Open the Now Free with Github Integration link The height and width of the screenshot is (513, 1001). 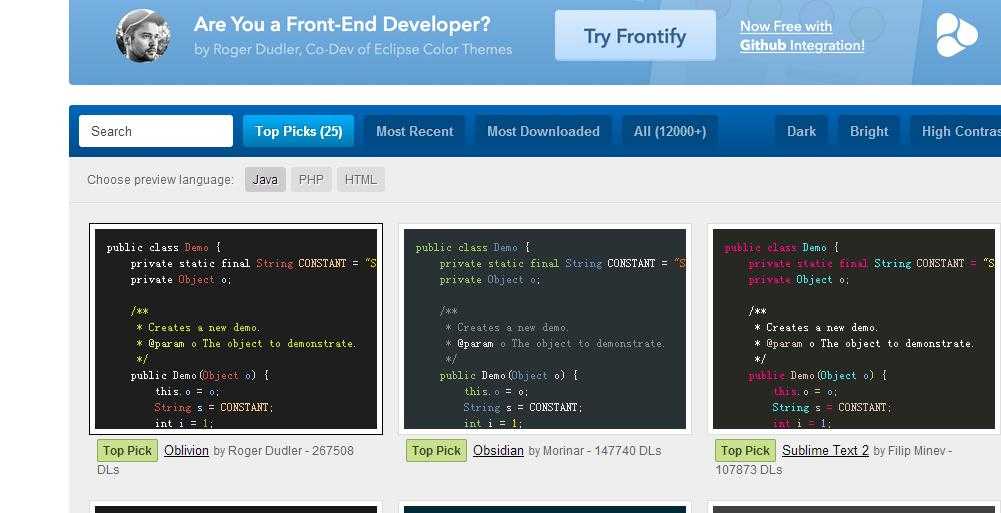point(802,36)
